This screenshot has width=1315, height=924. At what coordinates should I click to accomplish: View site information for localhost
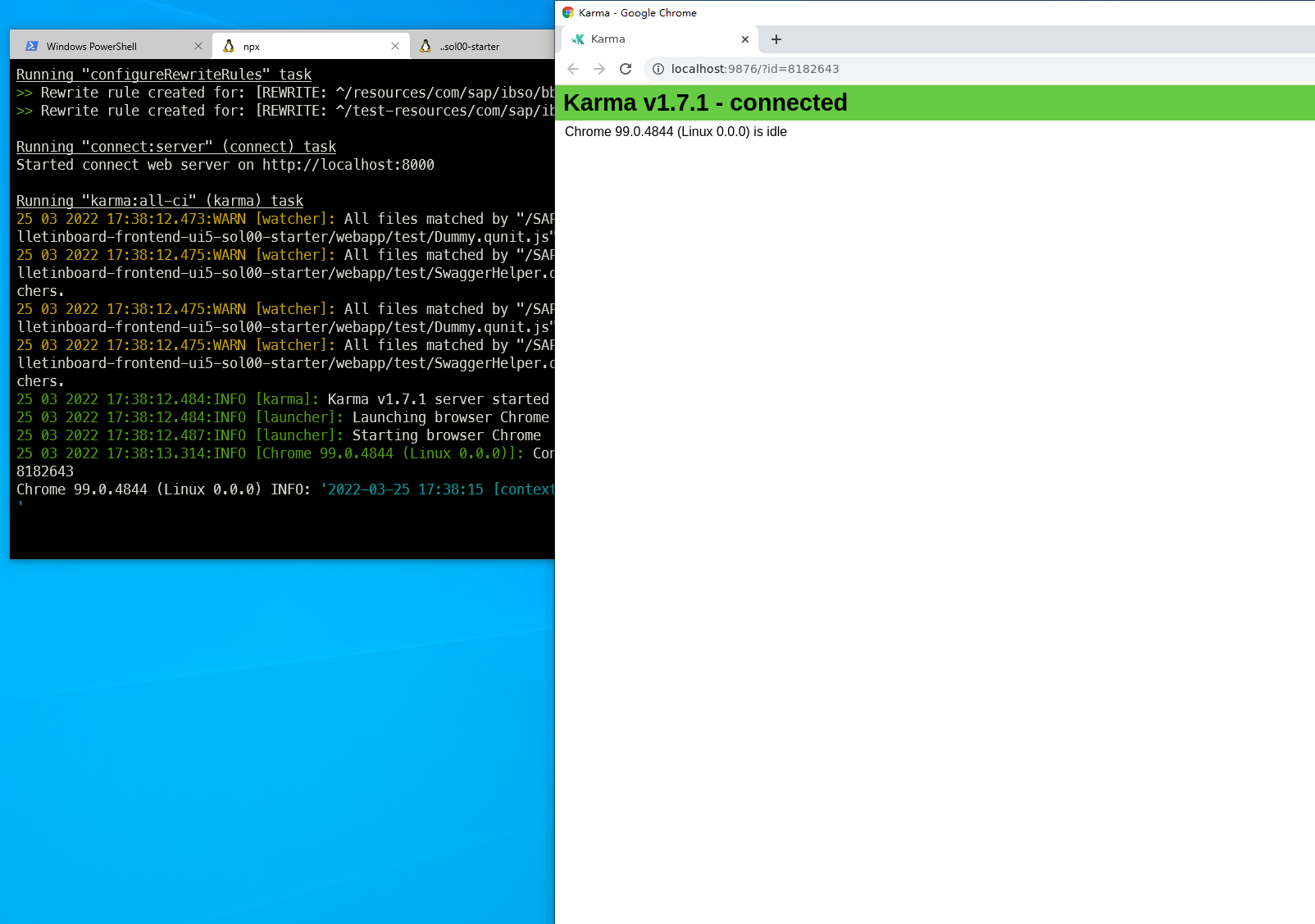coord(657,69)
